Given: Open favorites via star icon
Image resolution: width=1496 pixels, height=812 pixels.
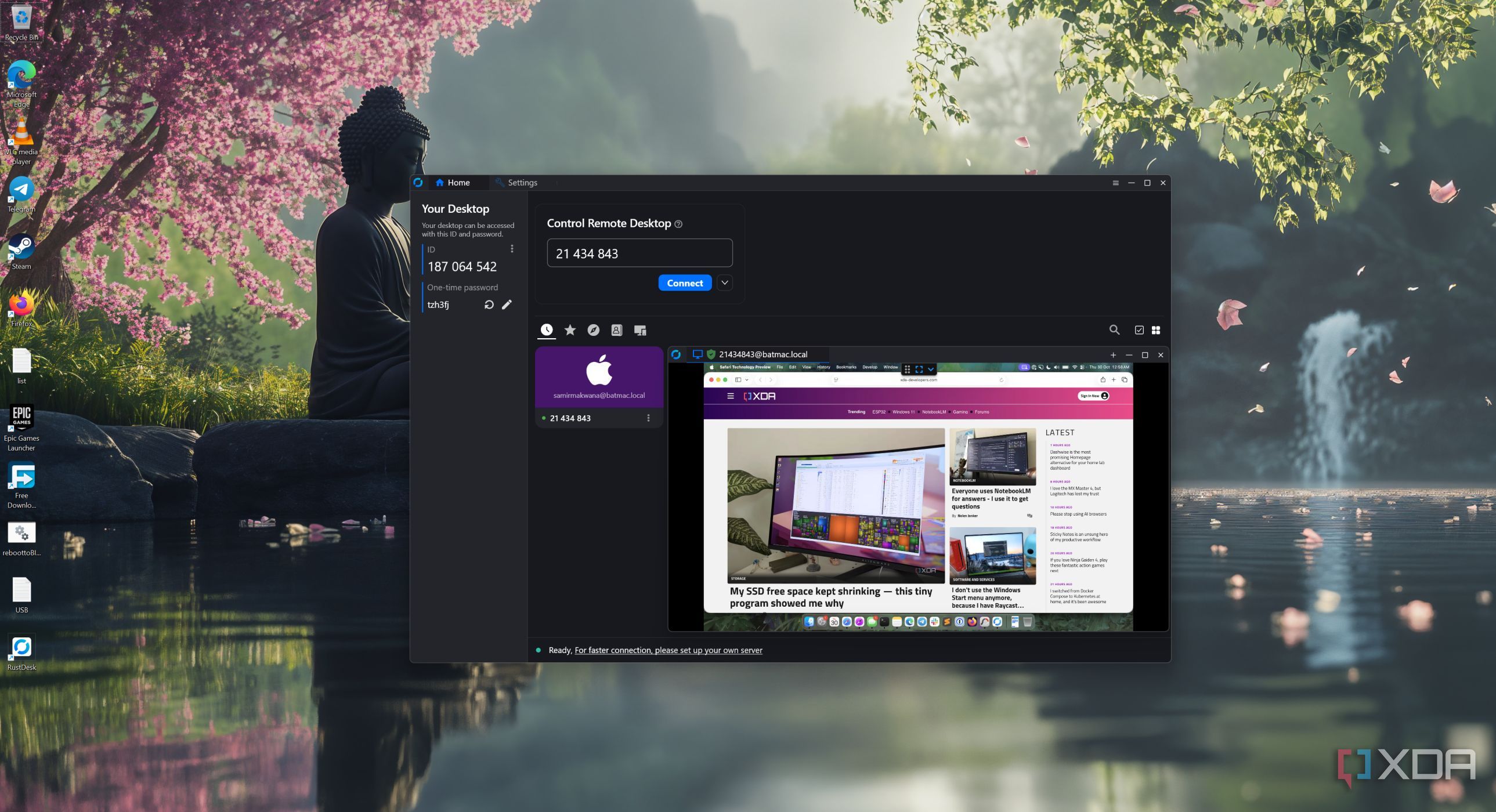Looking at the screenshot, I should (x=570, y=329).
